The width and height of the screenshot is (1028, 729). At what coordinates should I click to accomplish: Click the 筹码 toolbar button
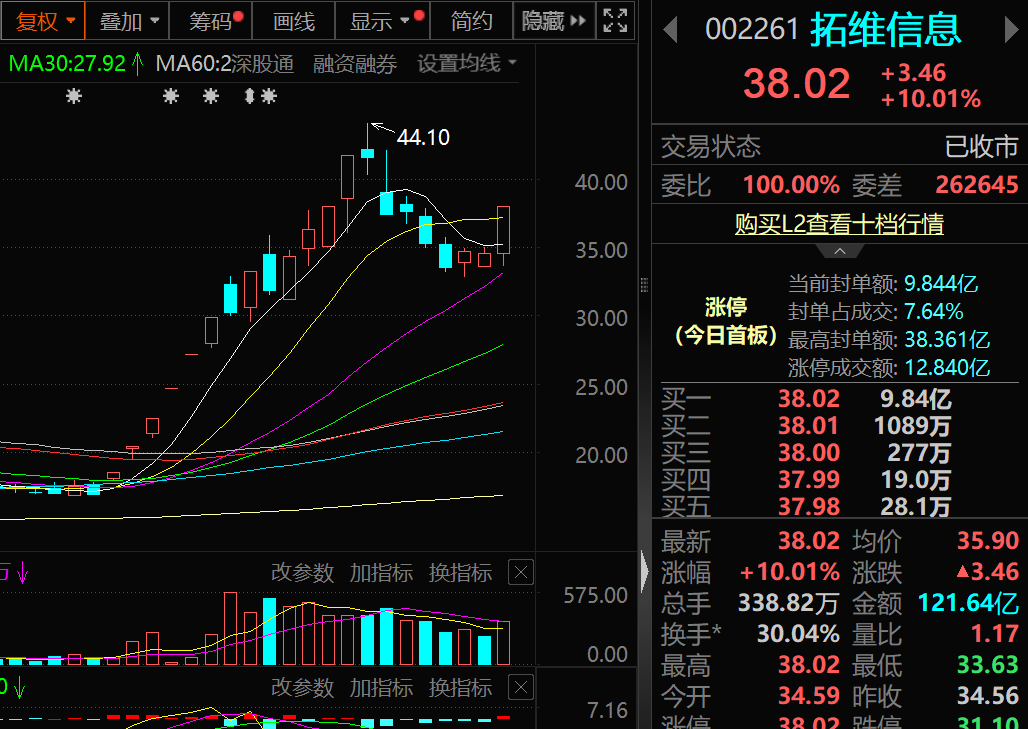click(x=211, y=22)
